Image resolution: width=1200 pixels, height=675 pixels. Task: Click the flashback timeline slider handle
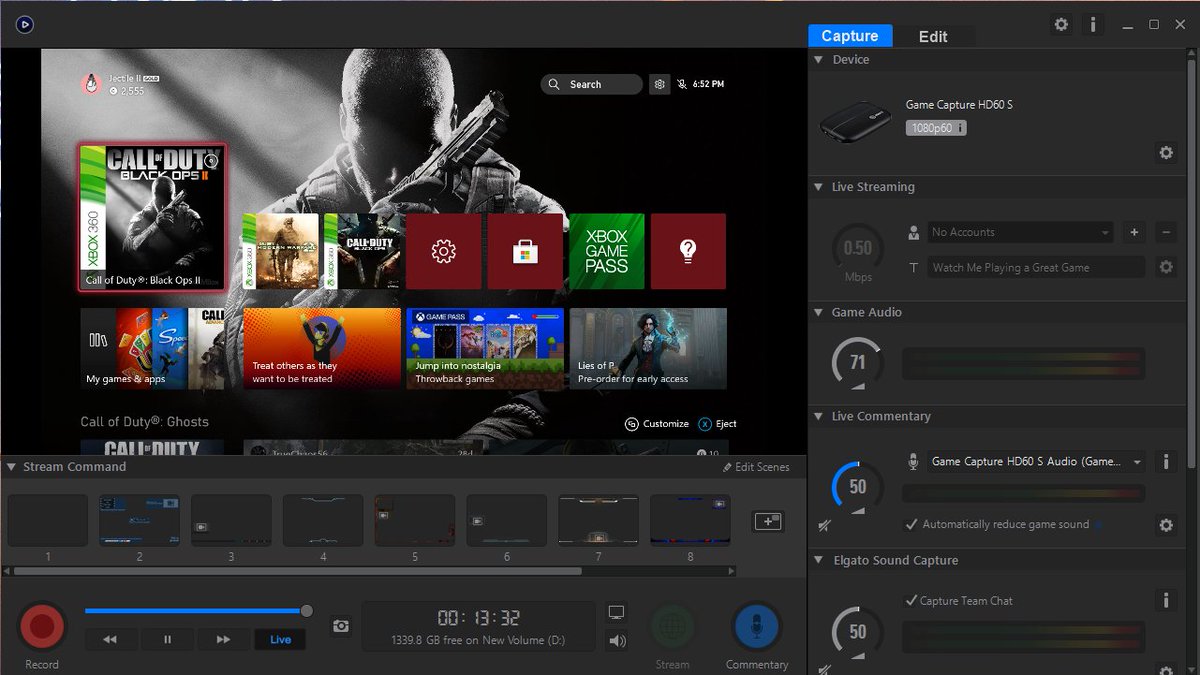coord(307,610)
